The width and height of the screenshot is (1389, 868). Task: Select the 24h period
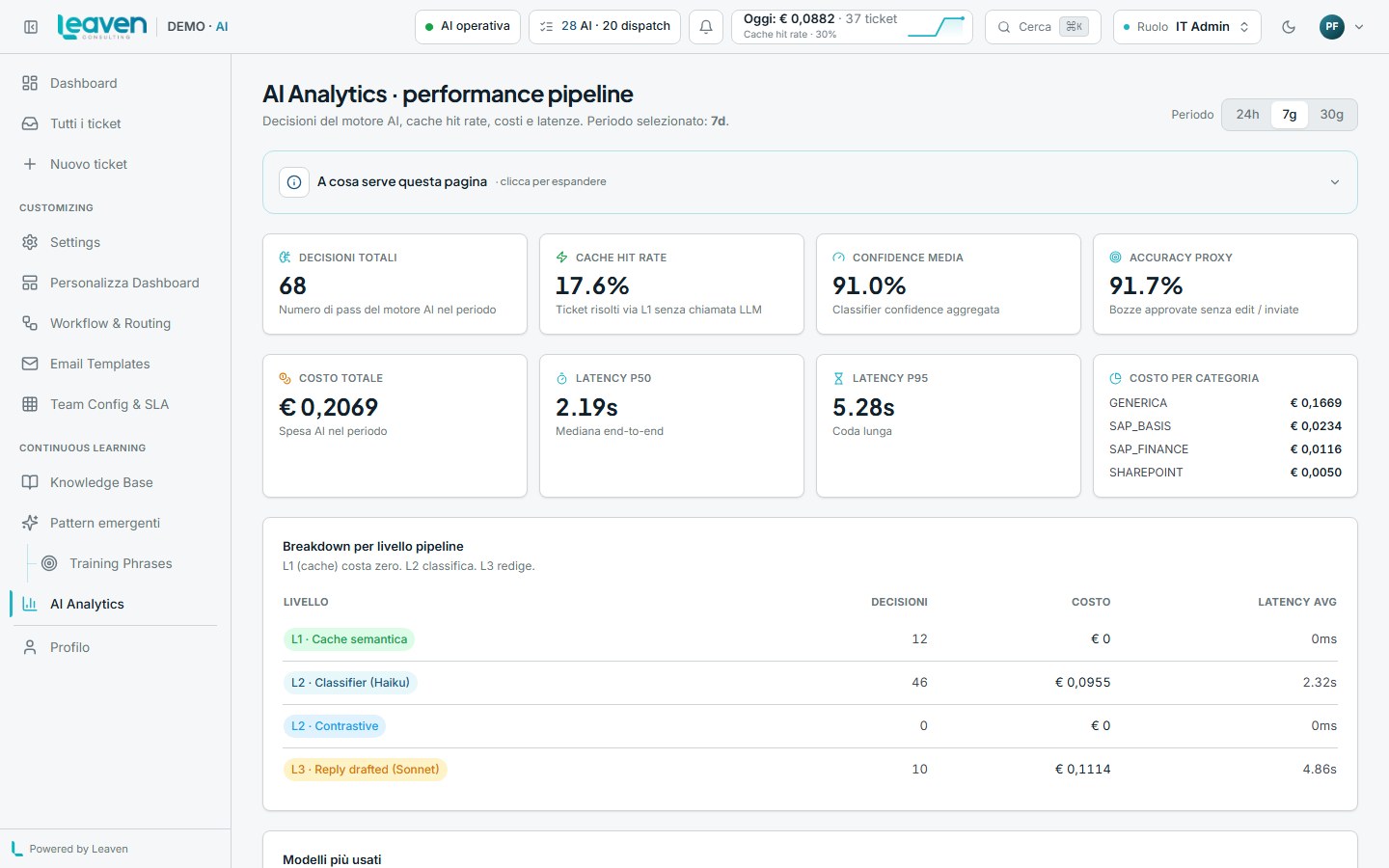(x=1247, y=114)
